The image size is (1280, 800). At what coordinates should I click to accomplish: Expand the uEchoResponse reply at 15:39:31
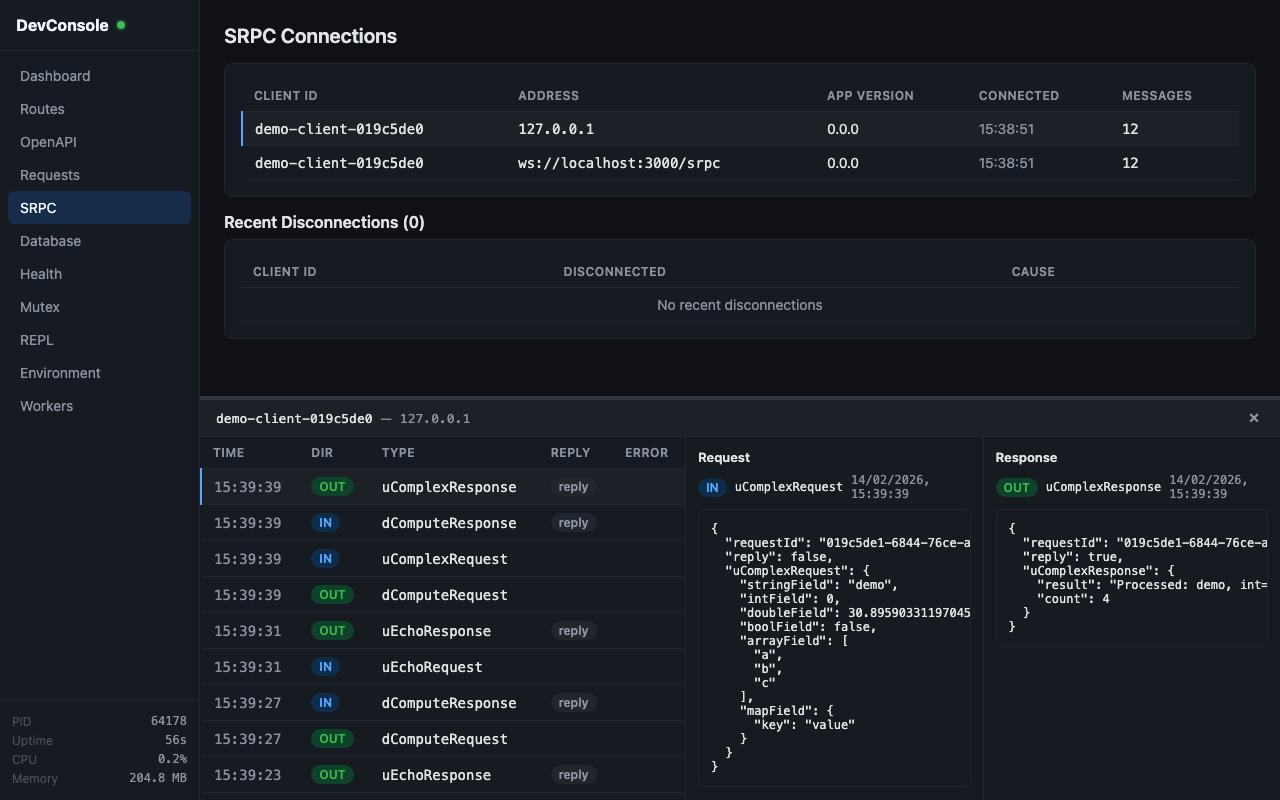pyautogui.click(x=573, y=630)
